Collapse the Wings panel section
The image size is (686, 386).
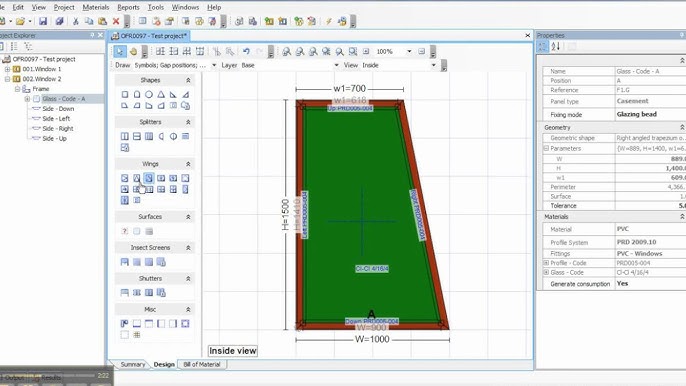pyautogui.click(x=188, y=164)
